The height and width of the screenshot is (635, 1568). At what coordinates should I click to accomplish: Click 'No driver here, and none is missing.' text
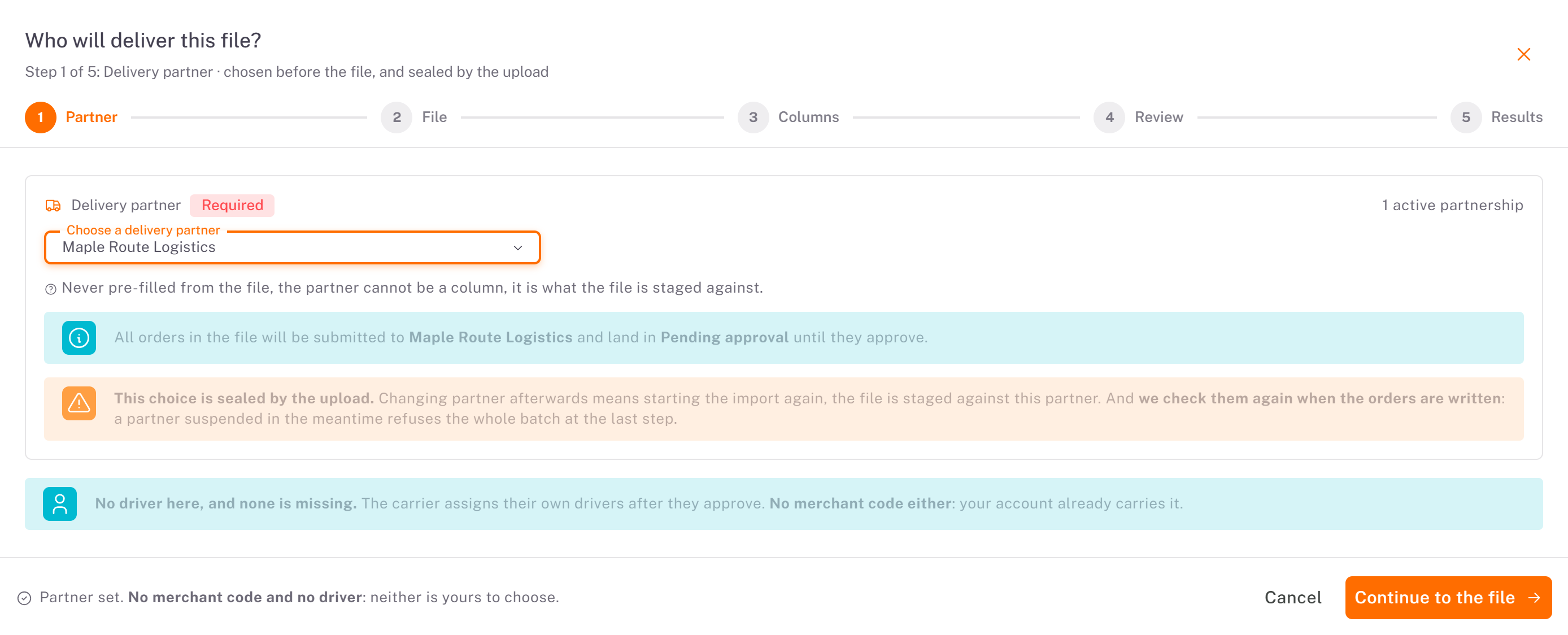click(226, 504)
